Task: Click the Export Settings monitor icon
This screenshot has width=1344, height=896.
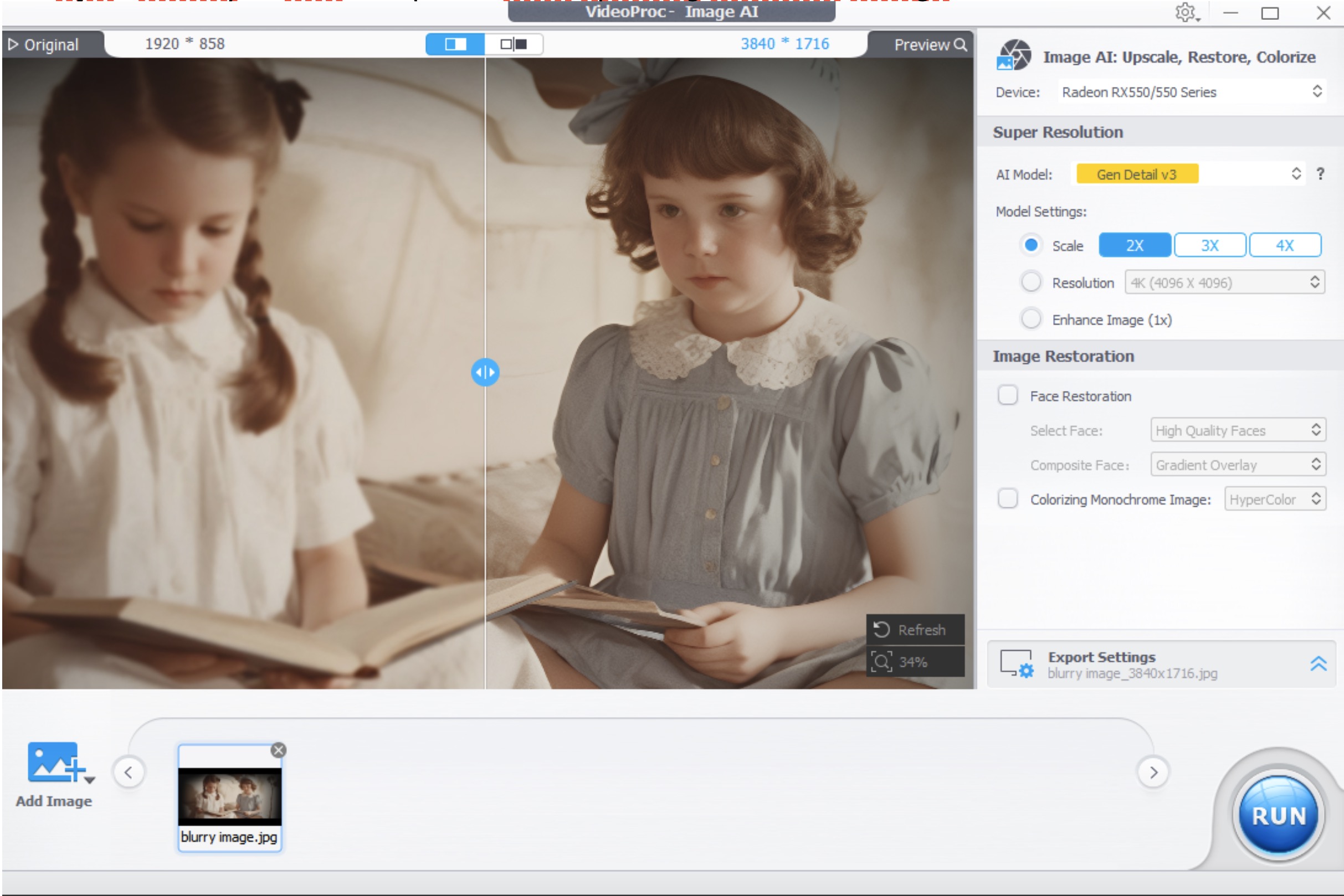Action: [x=1016, y=663]
